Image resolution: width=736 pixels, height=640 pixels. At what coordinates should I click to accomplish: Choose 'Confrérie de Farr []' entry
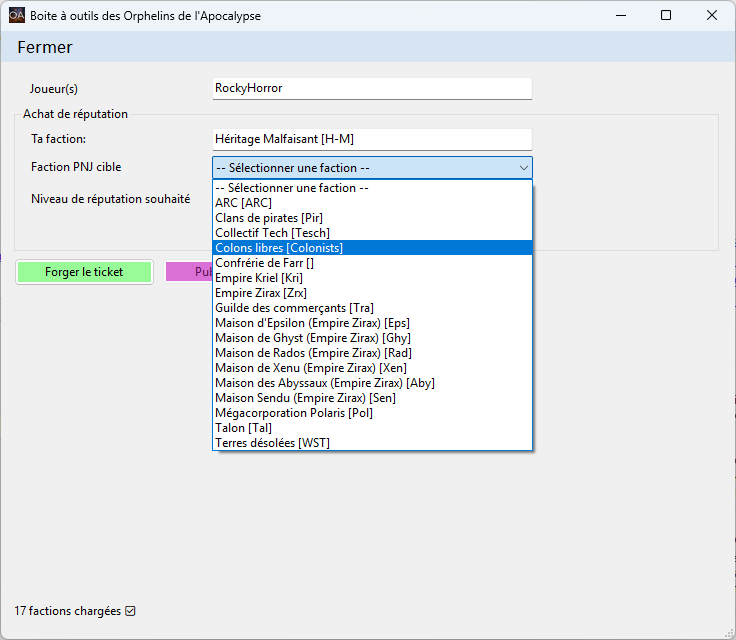(264, 263)
